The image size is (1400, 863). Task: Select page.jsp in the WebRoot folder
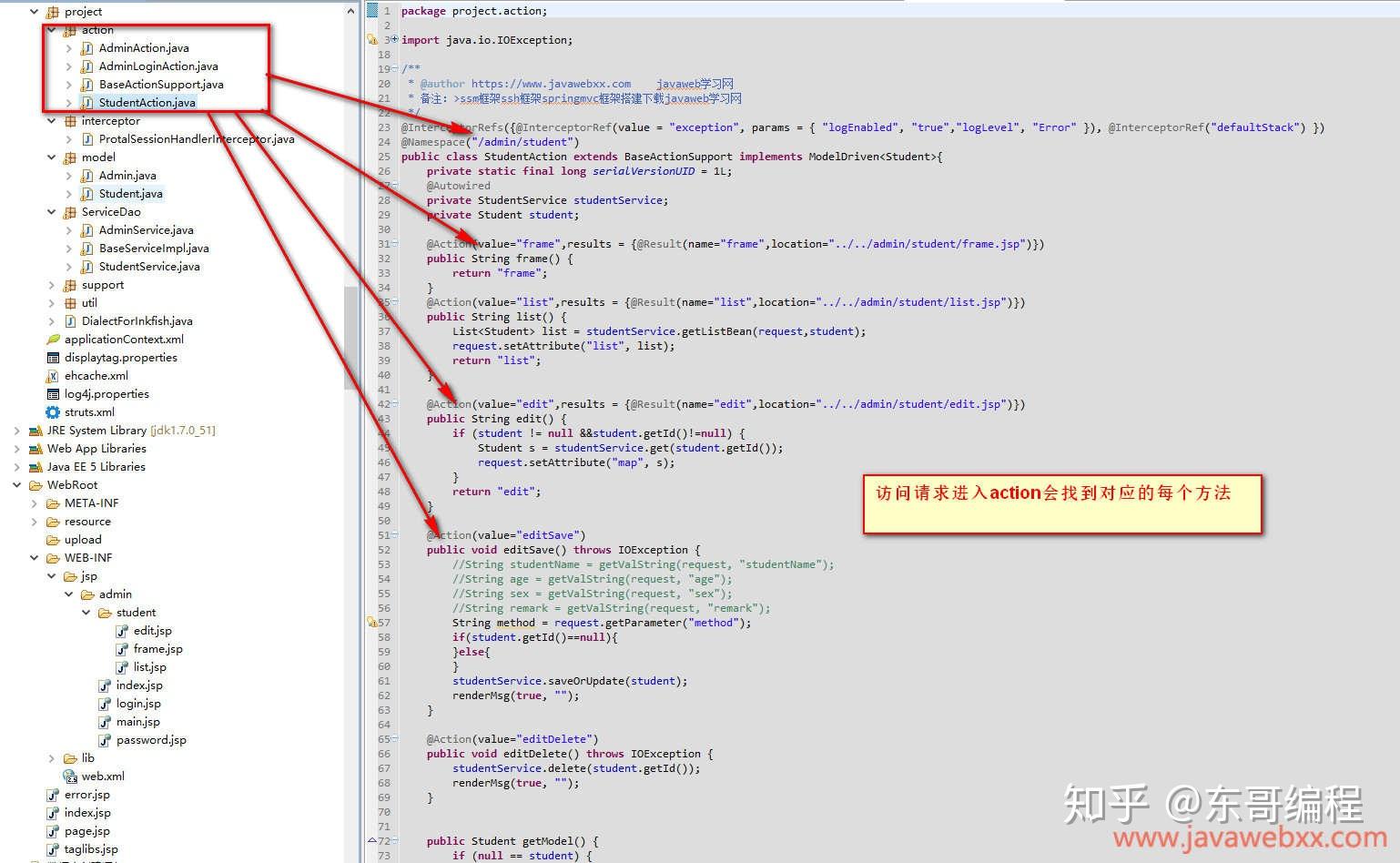[87, 831]
